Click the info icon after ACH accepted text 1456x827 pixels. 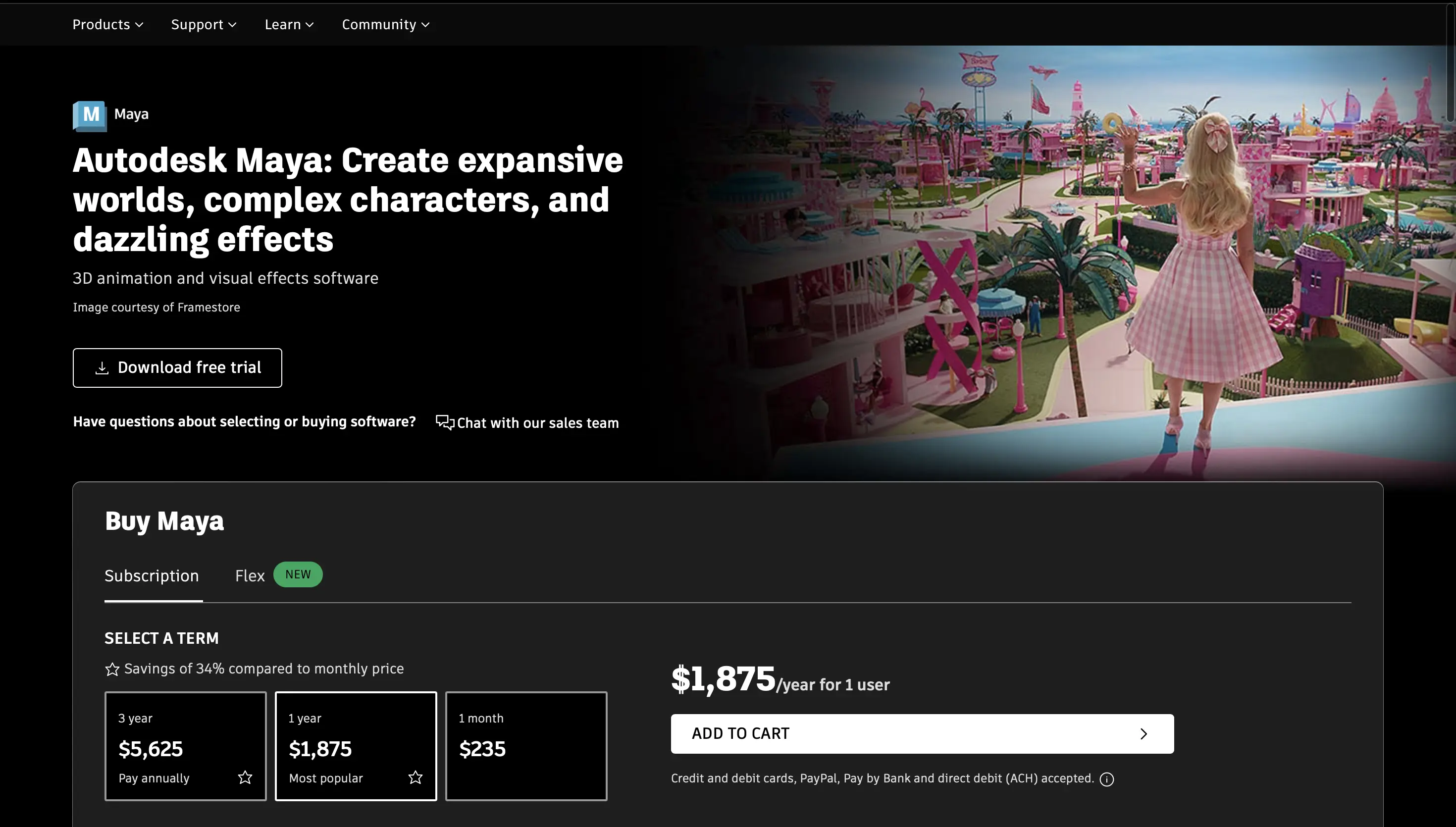coord(1106,779)
